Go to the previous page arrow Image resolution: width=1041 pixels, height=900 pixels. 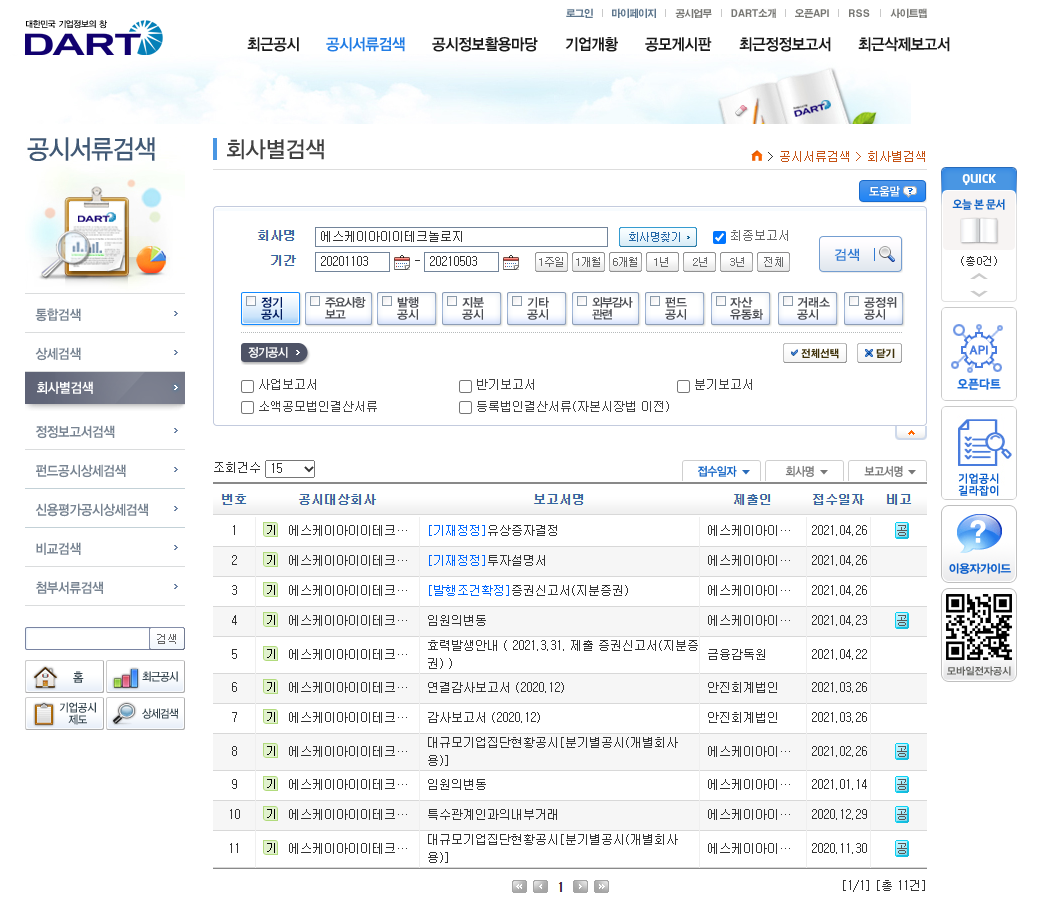[x=540, y=886]
